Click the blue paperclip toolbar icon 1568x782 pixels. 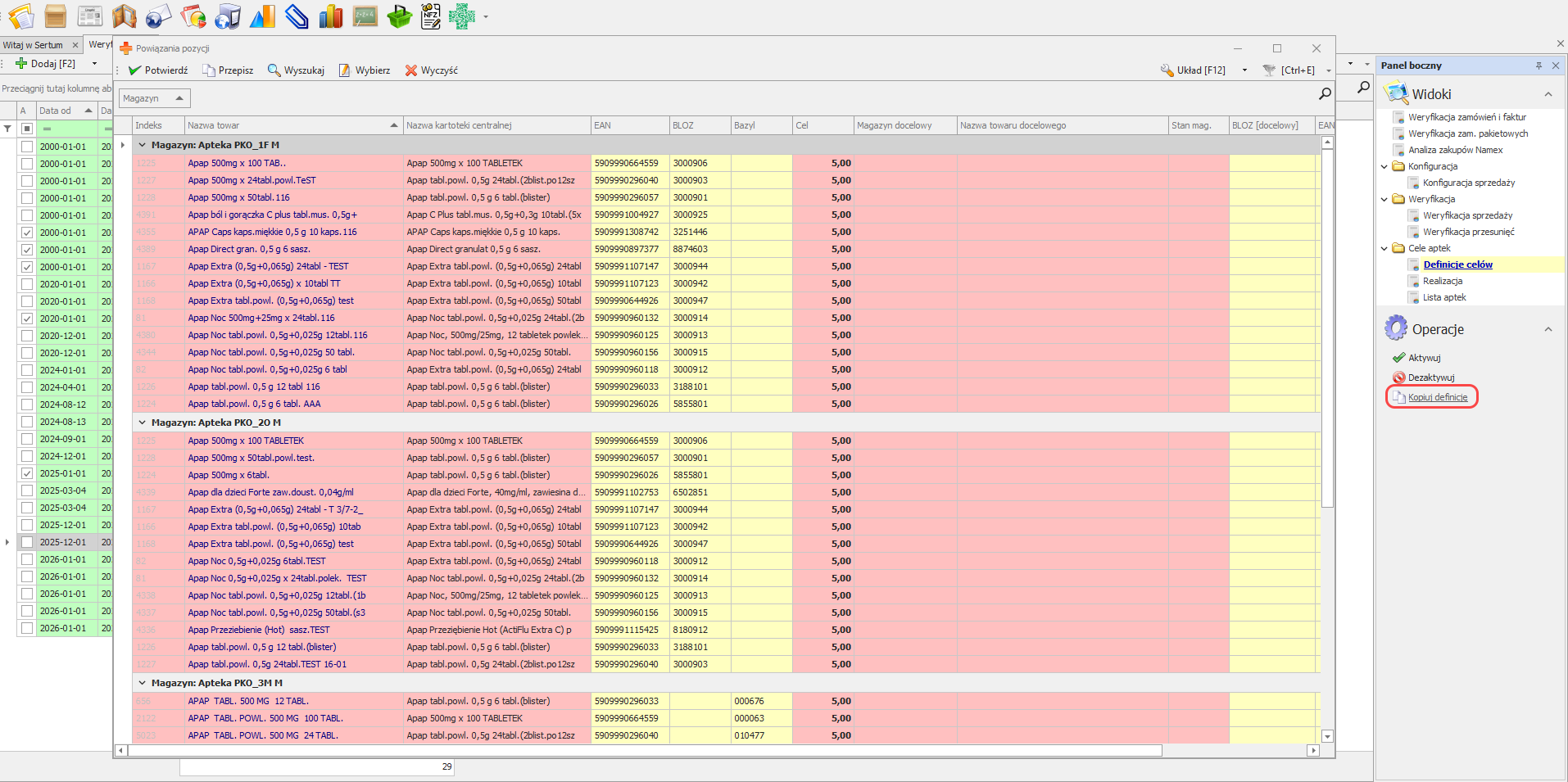[297, 16]
